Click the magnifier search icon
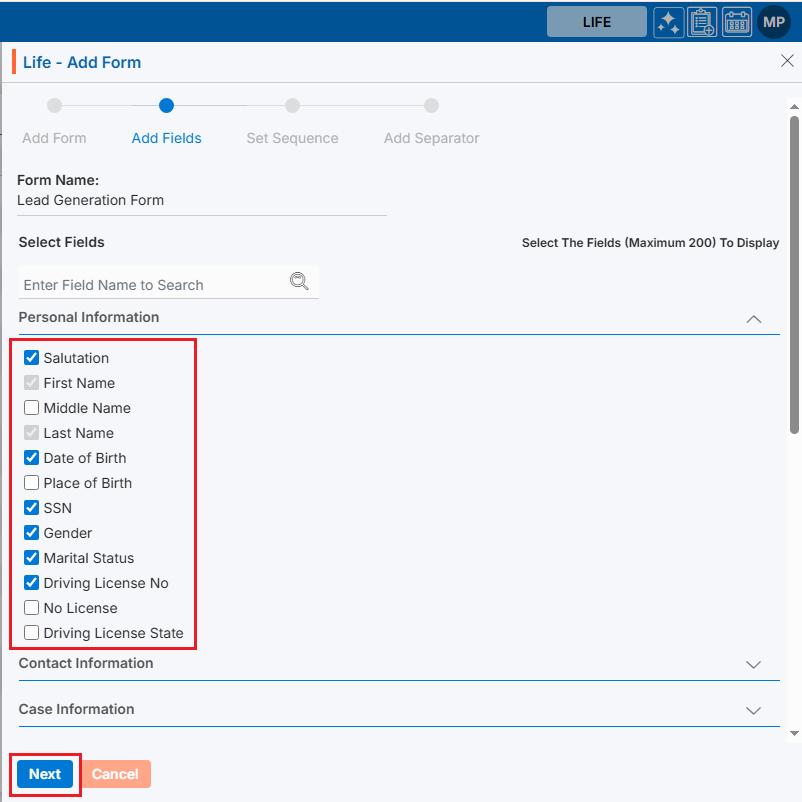 [299, 281]
